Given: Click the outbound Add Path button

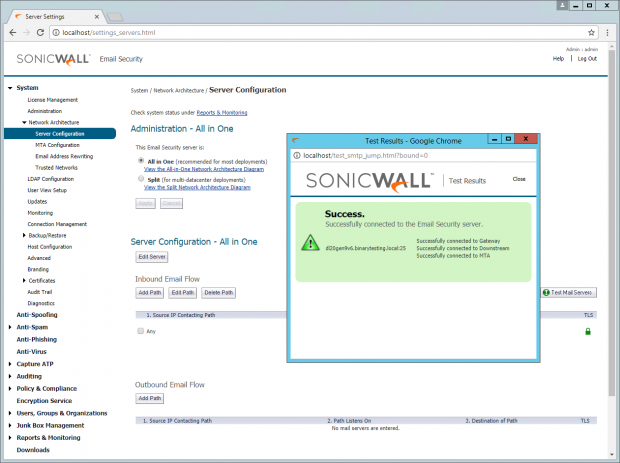Looking at the screenshot, I should (149, 399).
